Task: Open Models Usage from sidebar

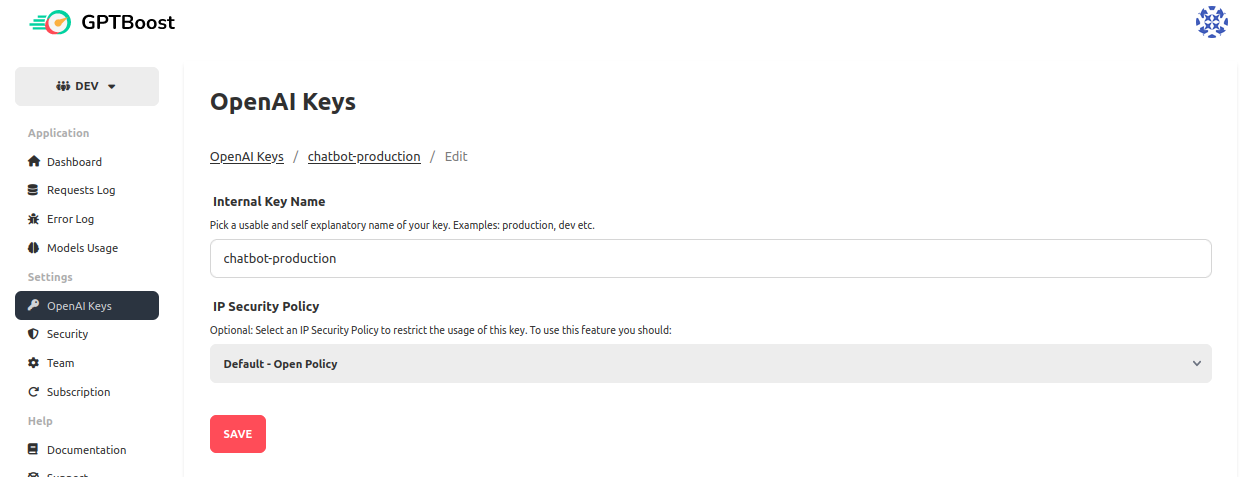Action: (82, 248)
